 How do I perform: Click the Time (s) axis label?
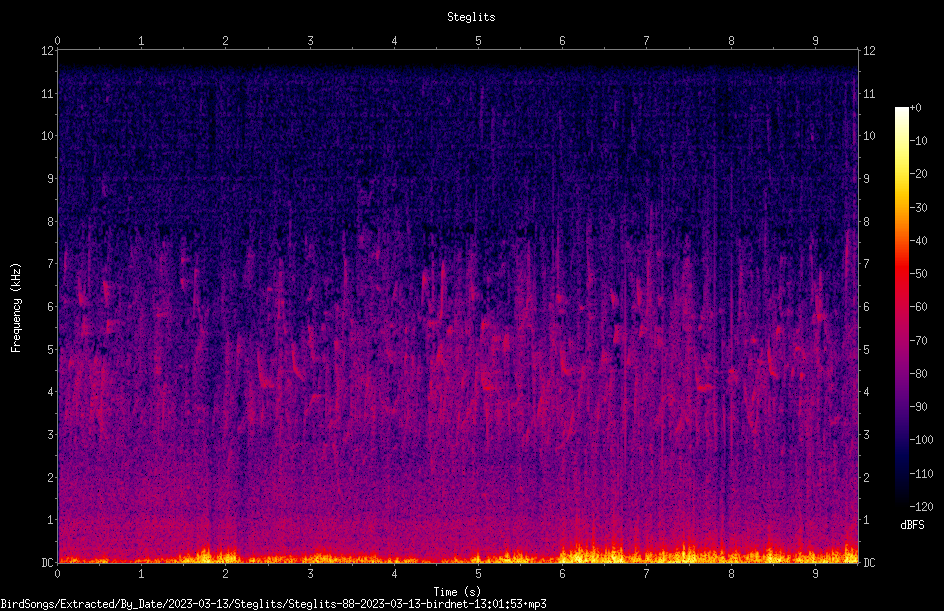coord(457,592)
